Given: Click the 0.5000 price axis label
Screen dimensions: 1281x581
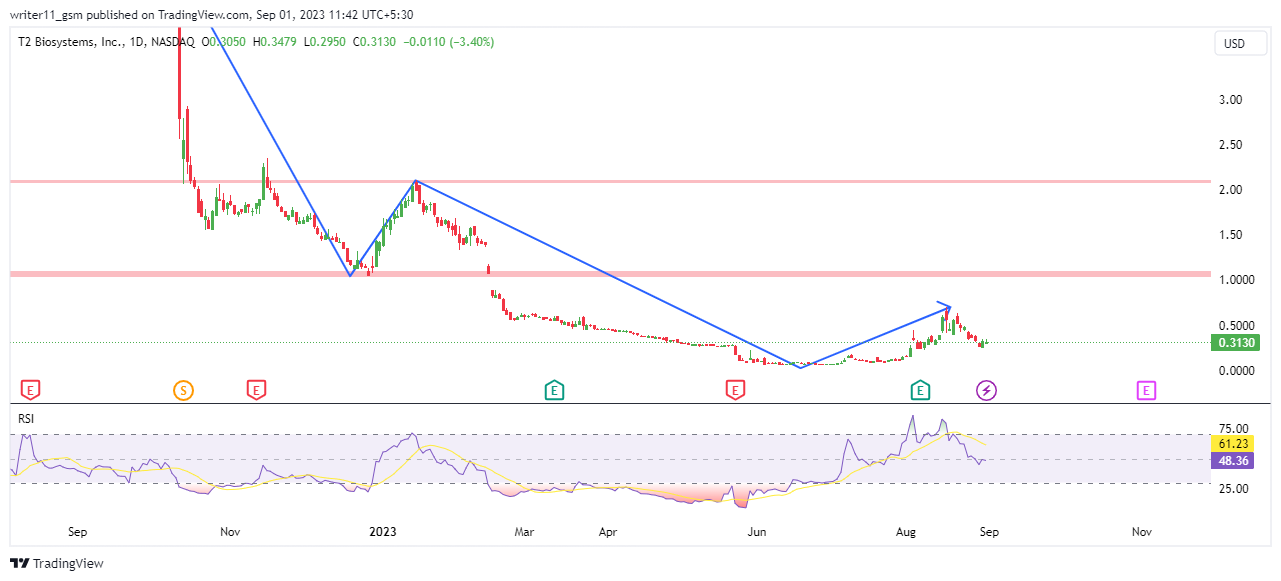Looking at the screenshot, I should click(1236, 326).
